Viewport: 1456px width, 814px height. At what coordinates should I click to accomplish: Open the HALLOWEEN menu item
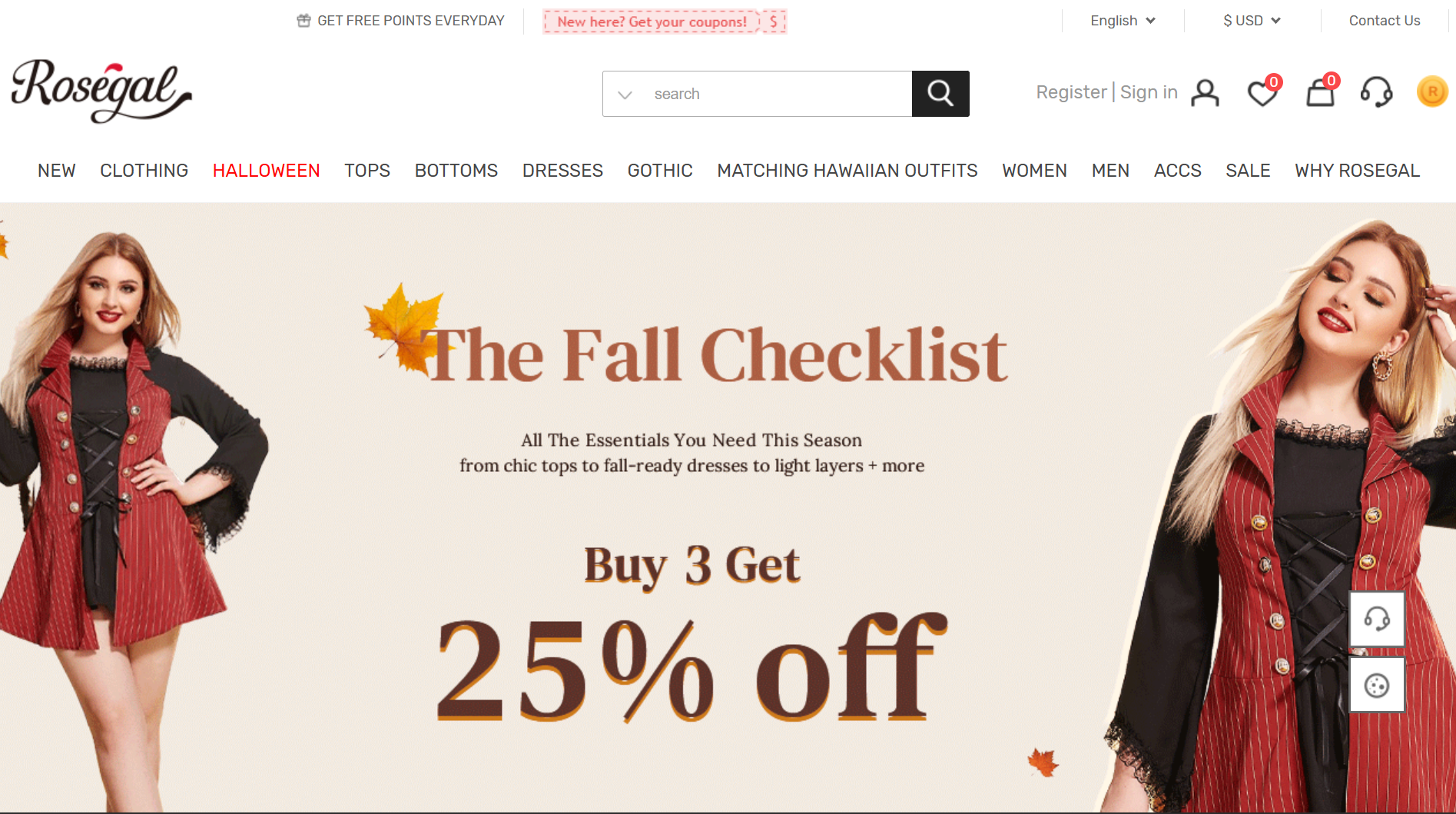point(267,171)
